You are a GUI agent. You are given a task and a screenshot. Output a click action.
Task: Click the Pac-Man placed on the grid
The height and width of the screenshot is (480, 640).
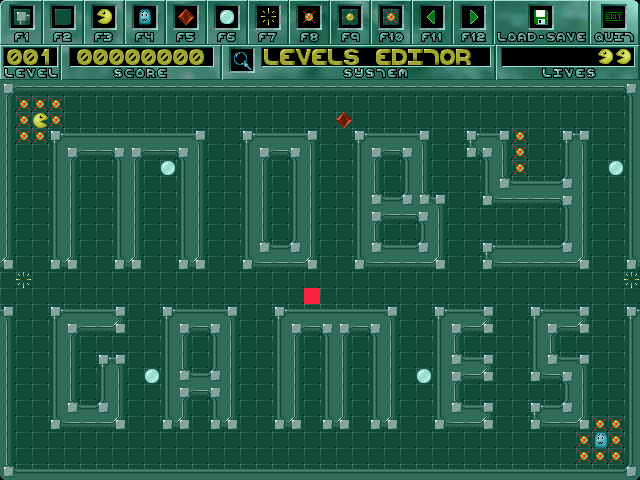pyautogui.click(x=40, y=120)
